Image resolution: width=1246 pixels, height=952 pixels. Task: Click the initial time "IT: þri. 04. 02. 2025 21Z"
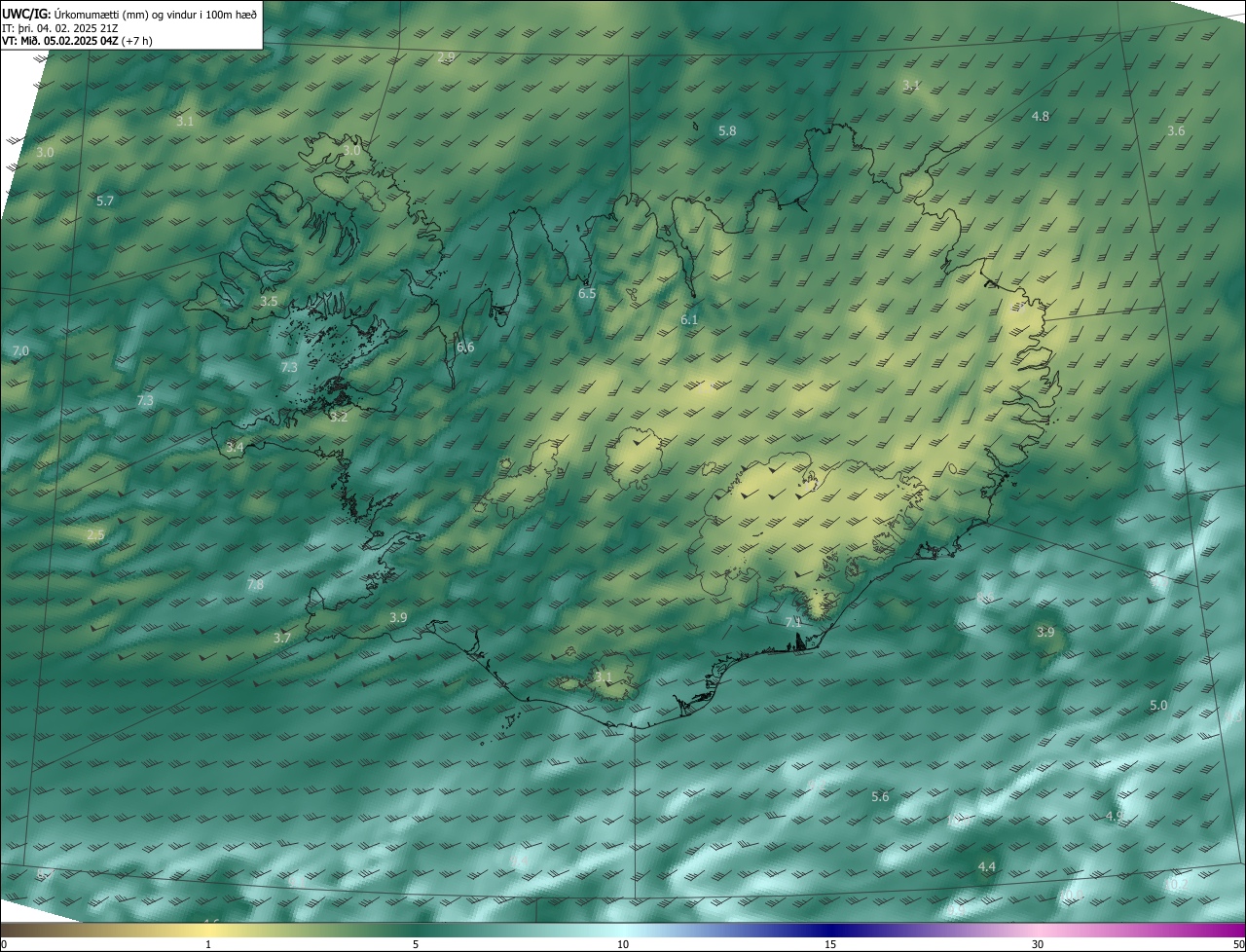point(60,28)
